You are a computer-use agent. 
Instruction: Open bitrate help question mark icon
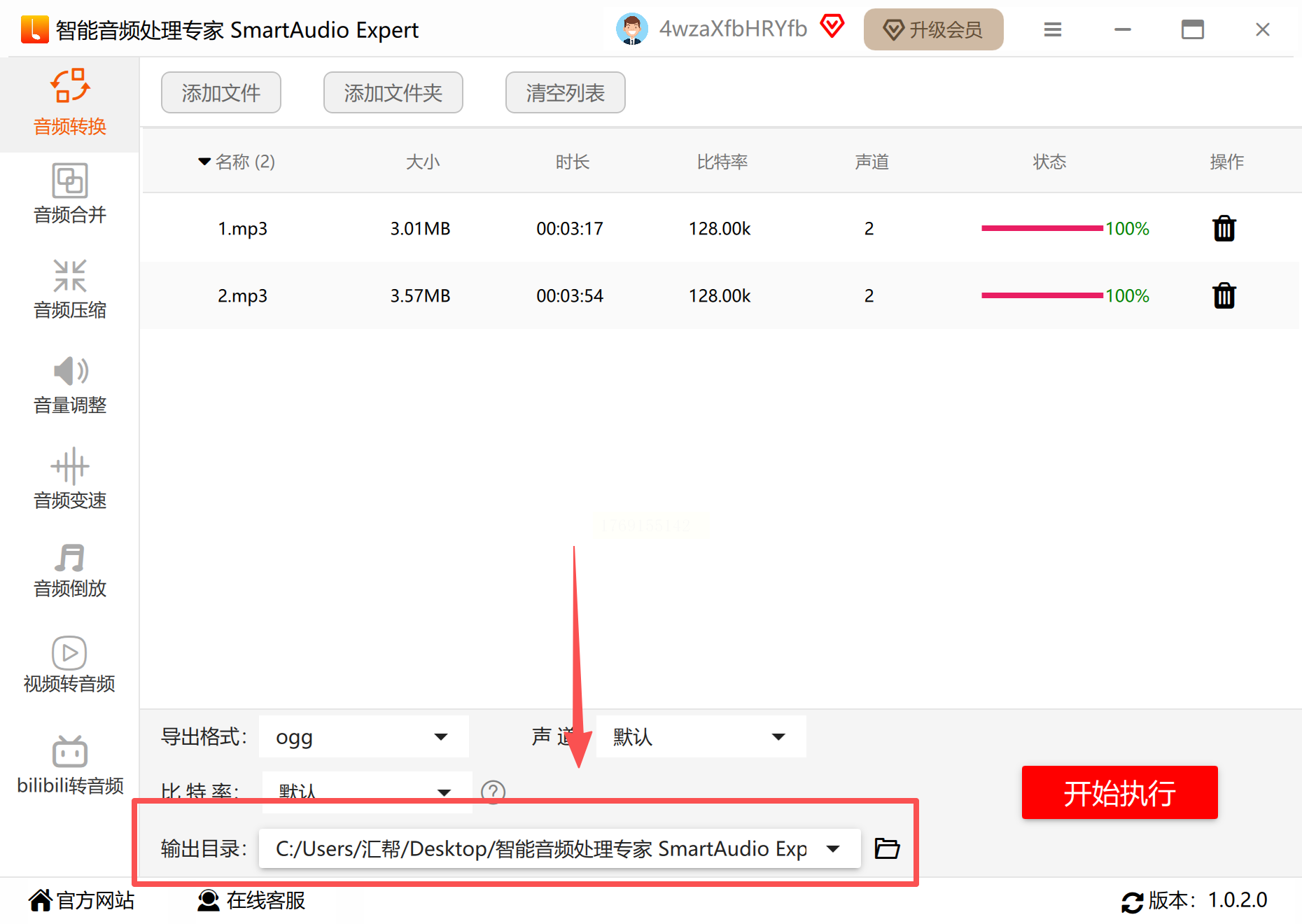tap(493, 792)
